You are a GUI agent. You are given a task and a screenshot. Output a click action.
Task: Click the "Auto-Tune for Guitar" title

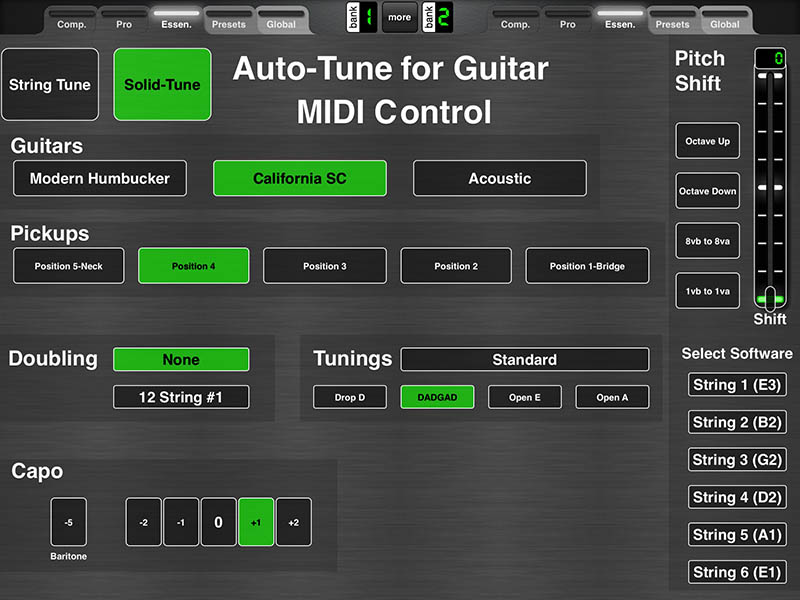[x=391, y=68]
